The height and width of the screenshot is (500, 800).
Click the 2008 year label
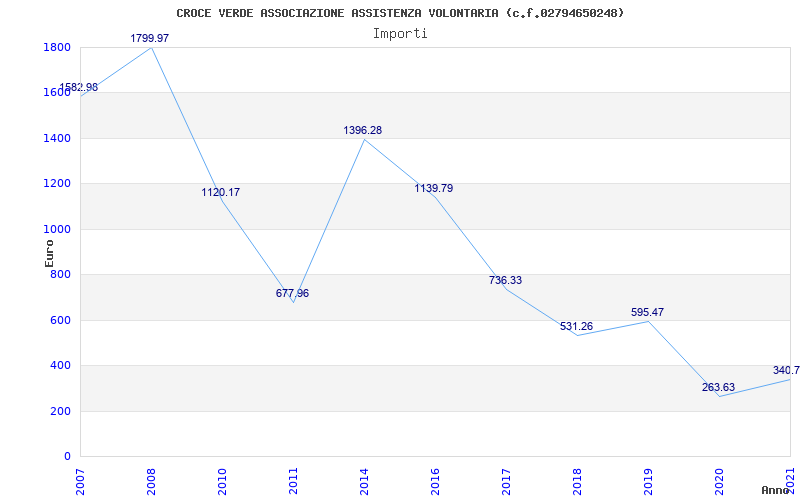coord(152,482)
